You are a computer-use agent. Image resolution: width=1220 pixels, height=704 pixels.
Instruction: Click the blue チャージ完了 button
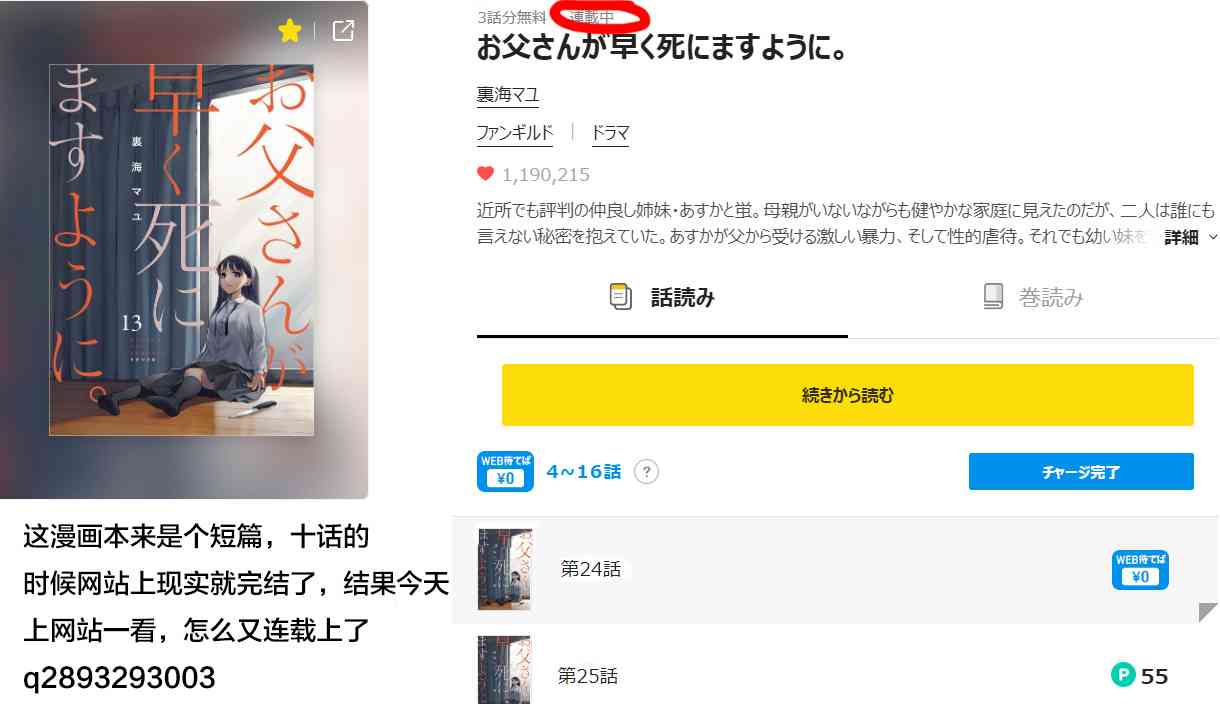(x=1081, y=472)
